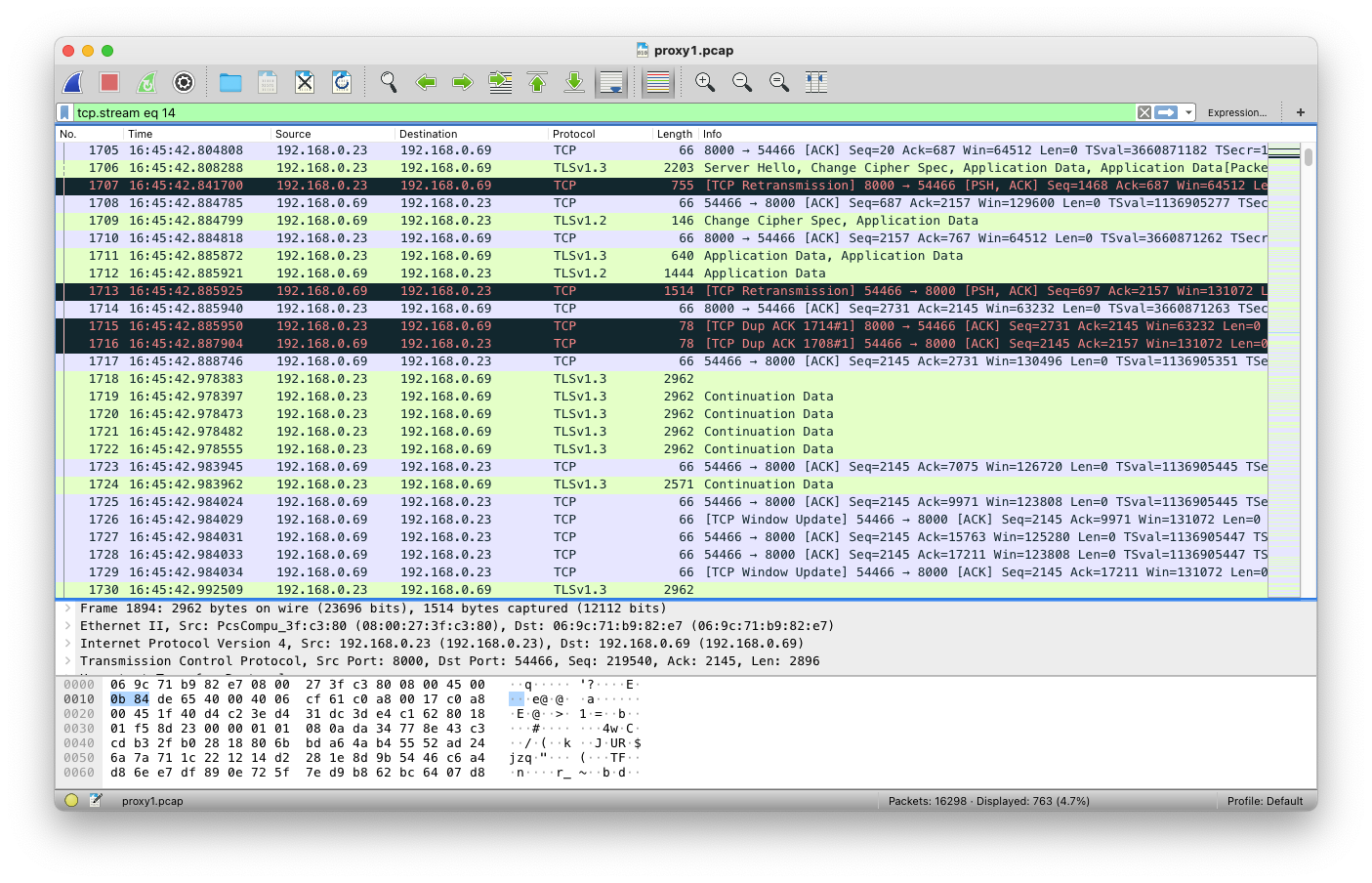Open capture options with the gear icon
Screen dimensions: 1372x883
coord(183,82)
